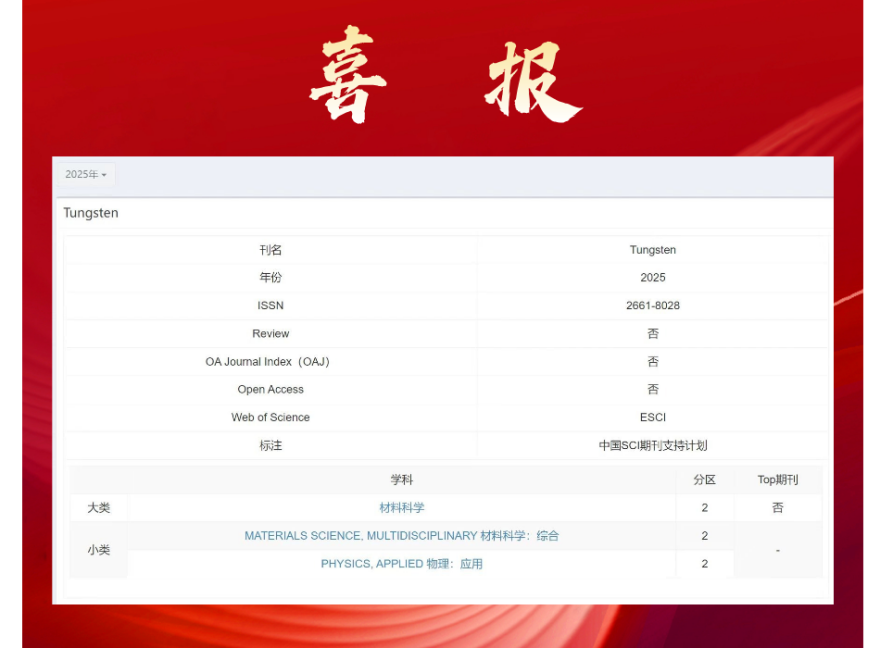Select the 中国SCI期刊支持计划 annotation text

pos(652,445)
